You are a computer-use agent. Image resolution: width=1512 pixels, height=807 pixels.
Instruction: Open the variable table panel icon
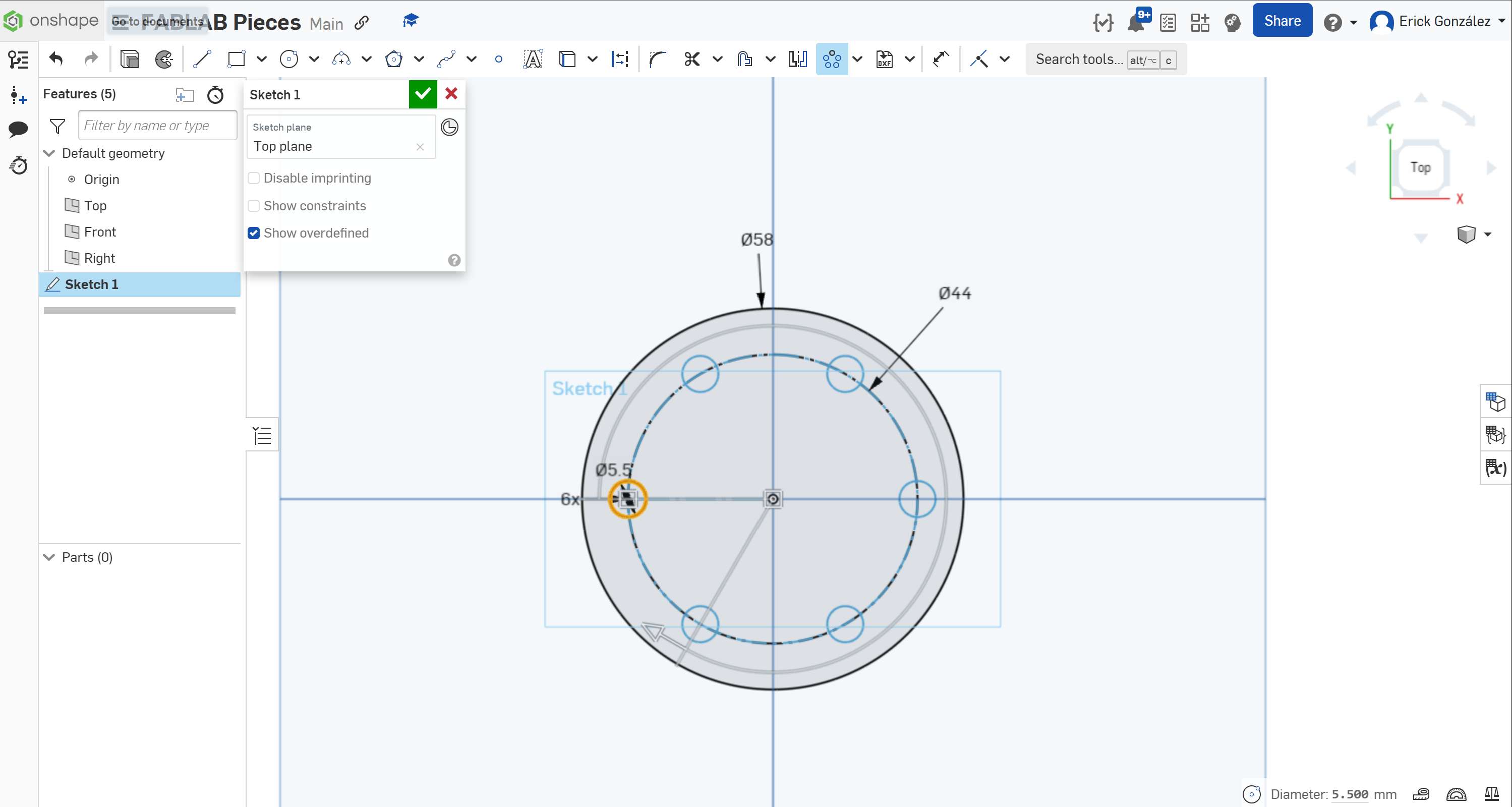click(x=1495, y=468)
